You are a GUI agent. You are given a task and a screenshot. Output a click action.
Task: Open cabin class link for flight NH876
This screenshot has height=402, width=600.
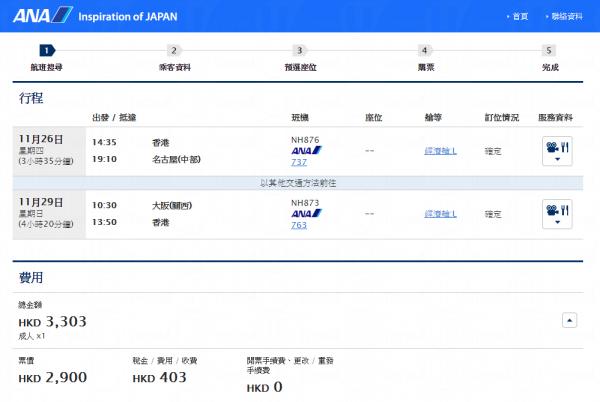coord(440,151)
